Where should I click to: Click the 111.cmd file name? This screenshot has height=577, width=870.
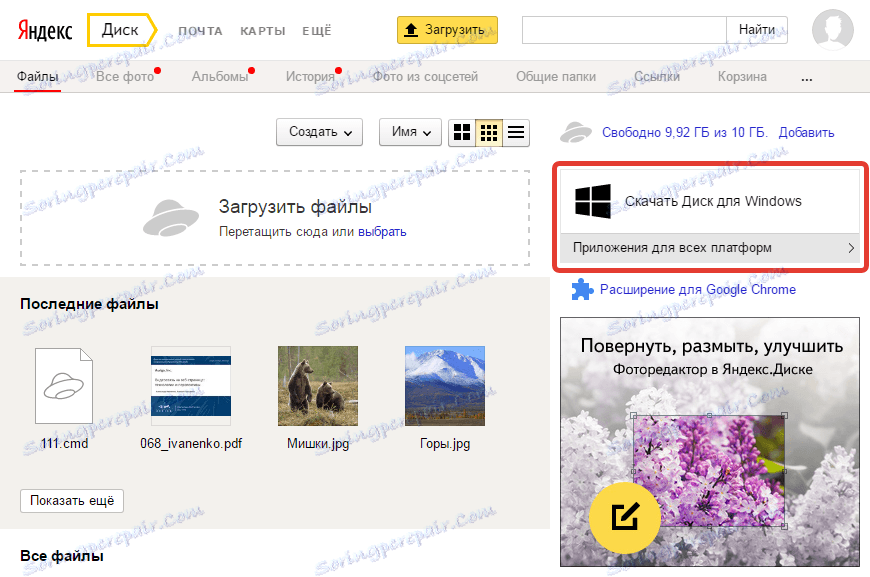pyautogui.click(x=64, y=443)
